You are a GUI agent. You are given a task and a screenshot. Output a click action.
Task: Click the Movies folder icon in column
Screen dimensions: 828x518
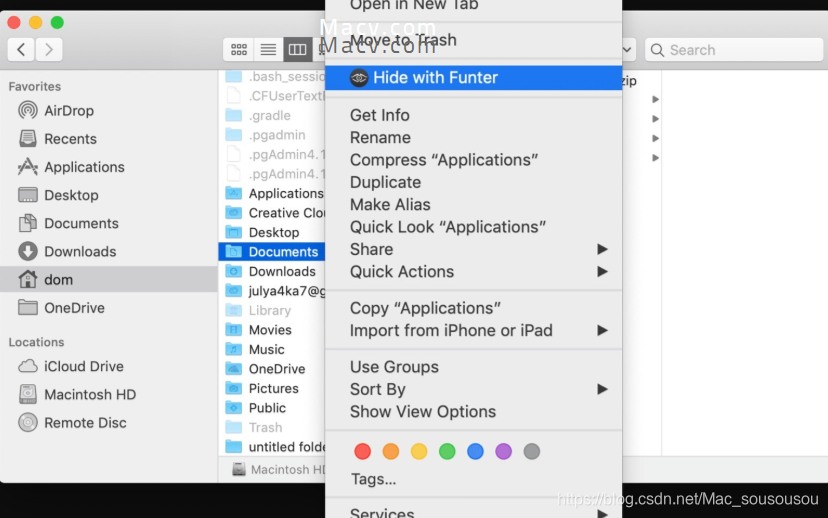click(233, 330)
